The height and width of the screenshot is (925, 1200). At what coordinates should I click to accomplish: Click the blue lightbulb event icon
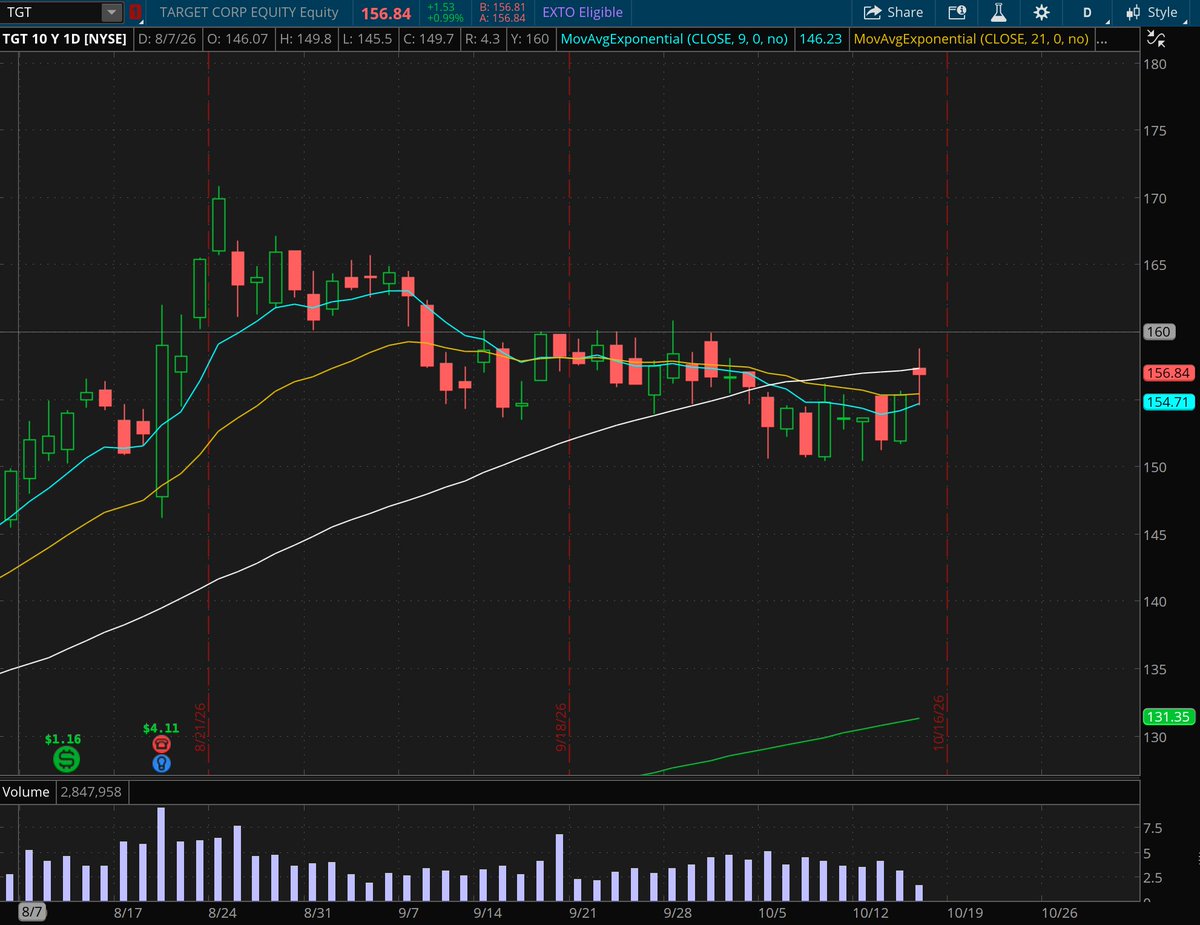[160, 763]
